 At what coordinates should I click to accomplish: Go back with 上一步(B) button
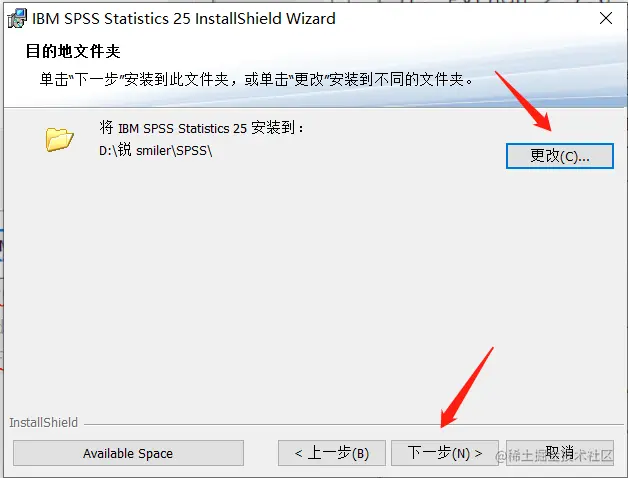tap(332, 453)
